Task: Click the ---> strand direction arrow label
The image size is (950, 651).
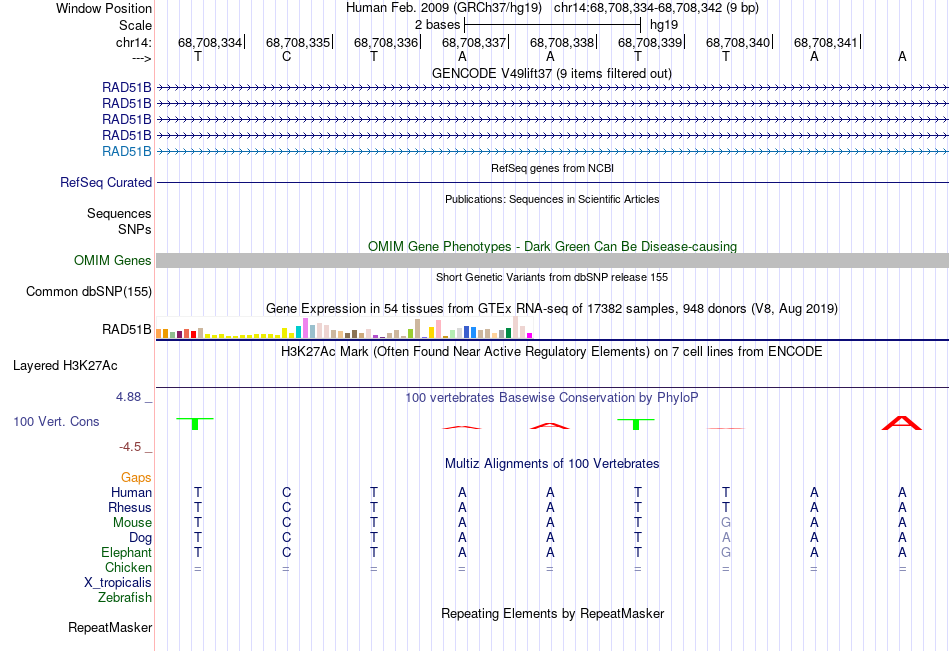Action: 141,58
